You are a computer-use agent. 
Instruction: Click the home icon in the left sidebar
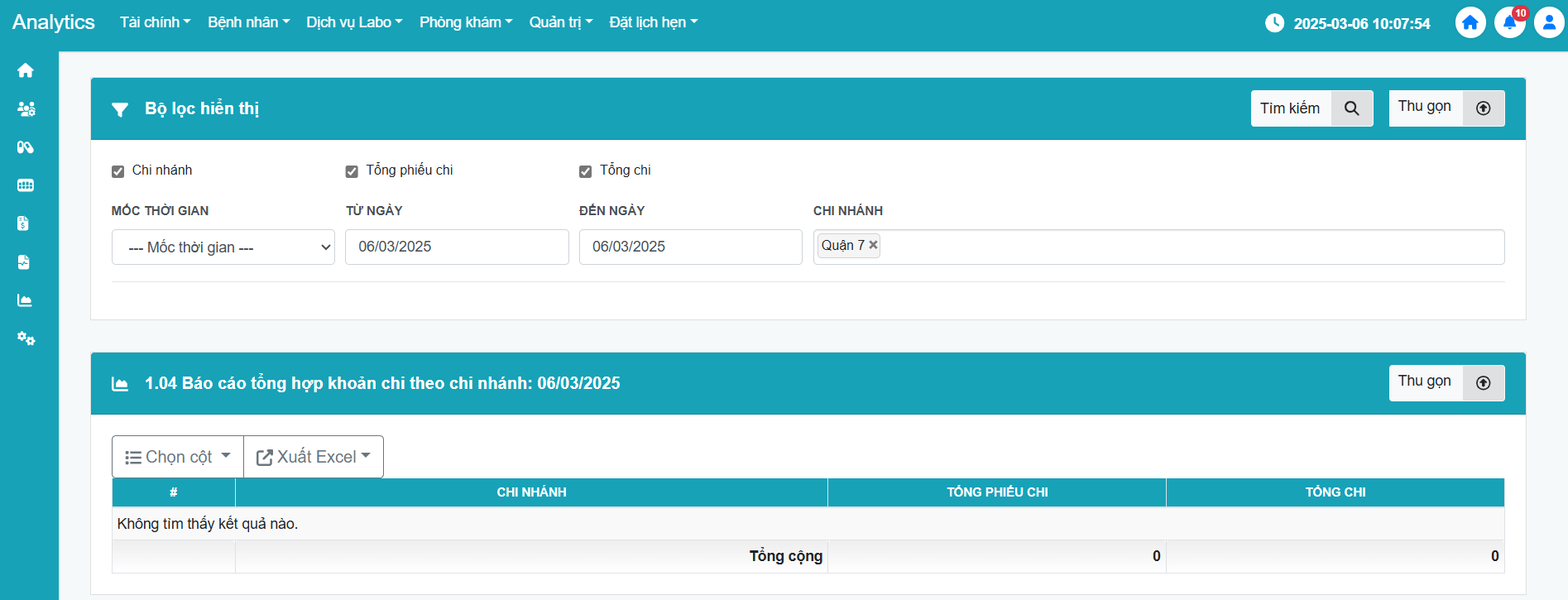[x=26, y=70]
